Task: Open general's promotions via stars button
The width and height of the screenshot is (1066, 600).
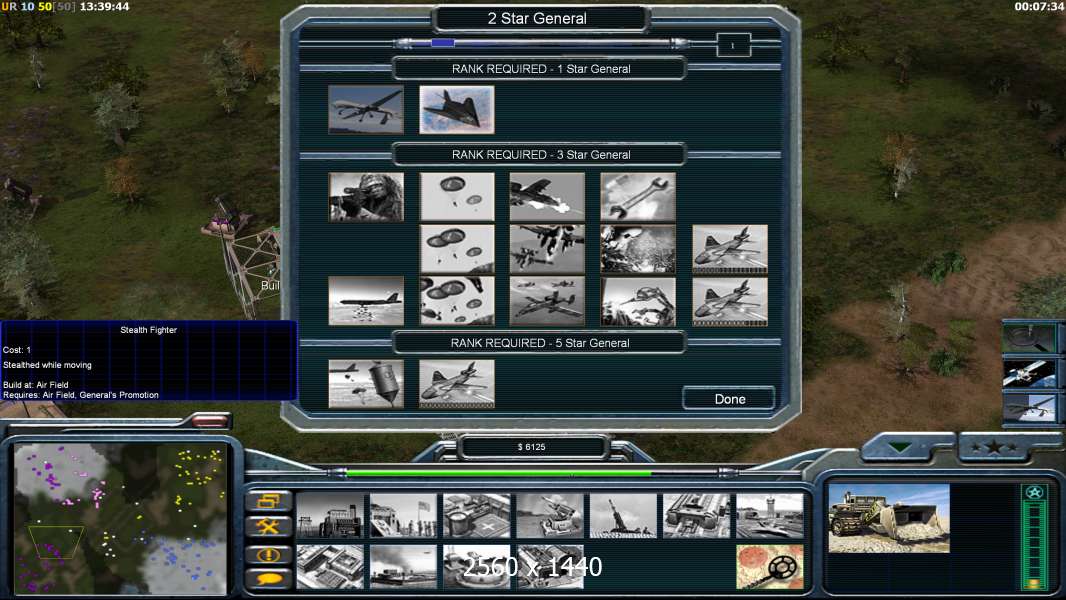Action: pos(994,447)
